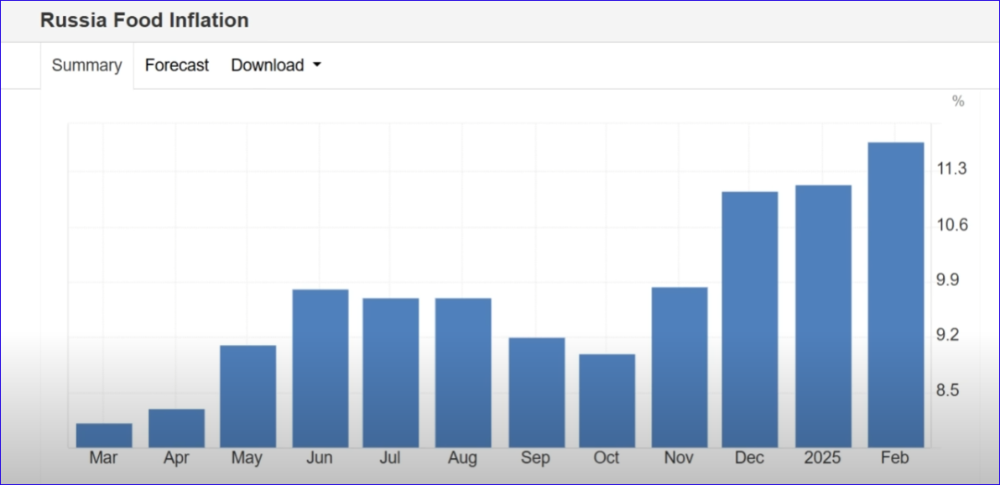This screenshot has width=1000, height=485.
Task: Click the Aug month label
Action: click(x=462, y=458)
